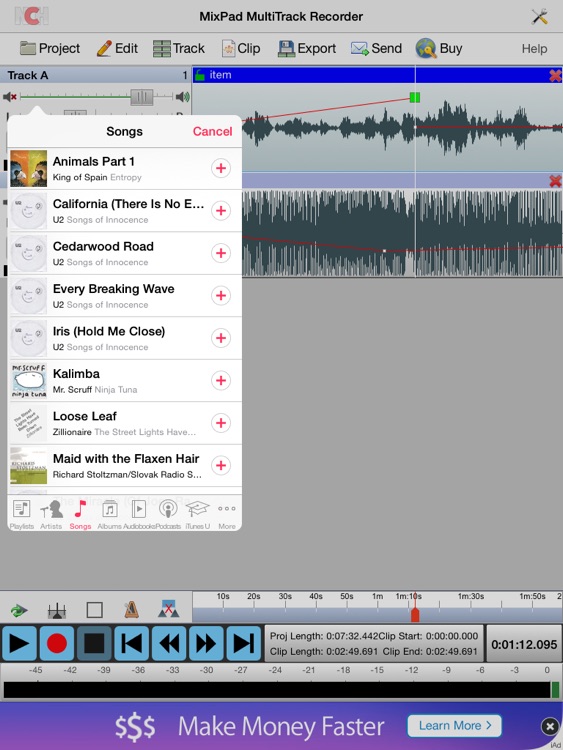
Task: Open the Export menu
Action: (x=307, y=48)
